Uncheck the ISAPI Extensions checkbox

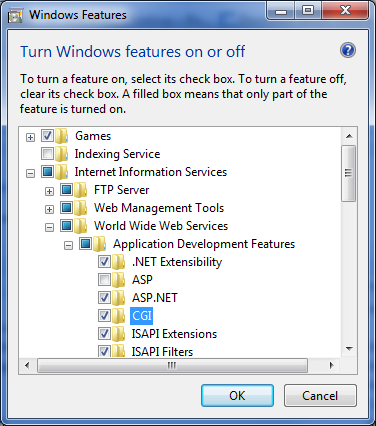[104, 334]
